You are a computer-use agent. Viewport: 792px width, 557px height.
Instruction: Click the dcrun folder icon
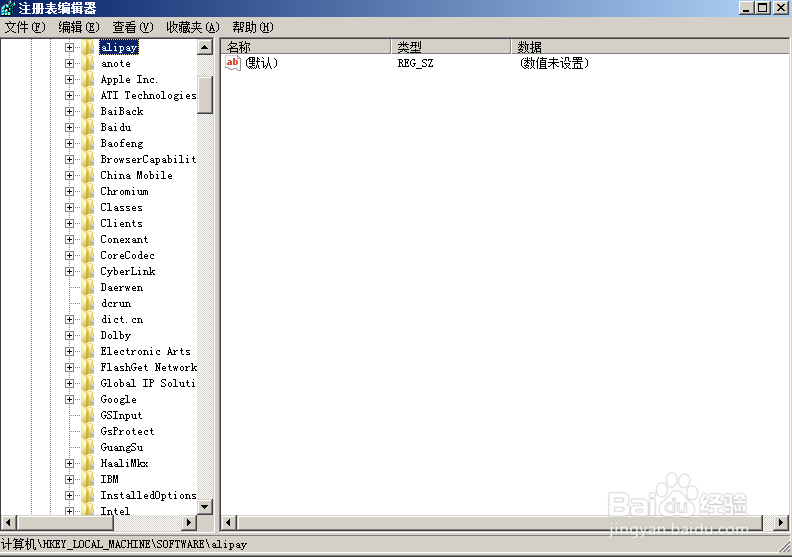(x=88, y=303)
